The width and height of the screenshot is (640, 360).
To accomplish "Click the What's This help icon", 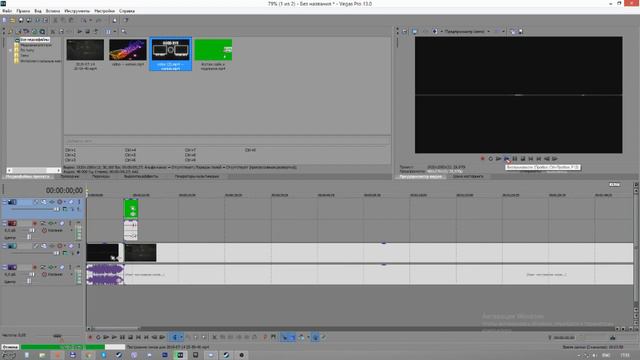I will (x=126, y=20).
